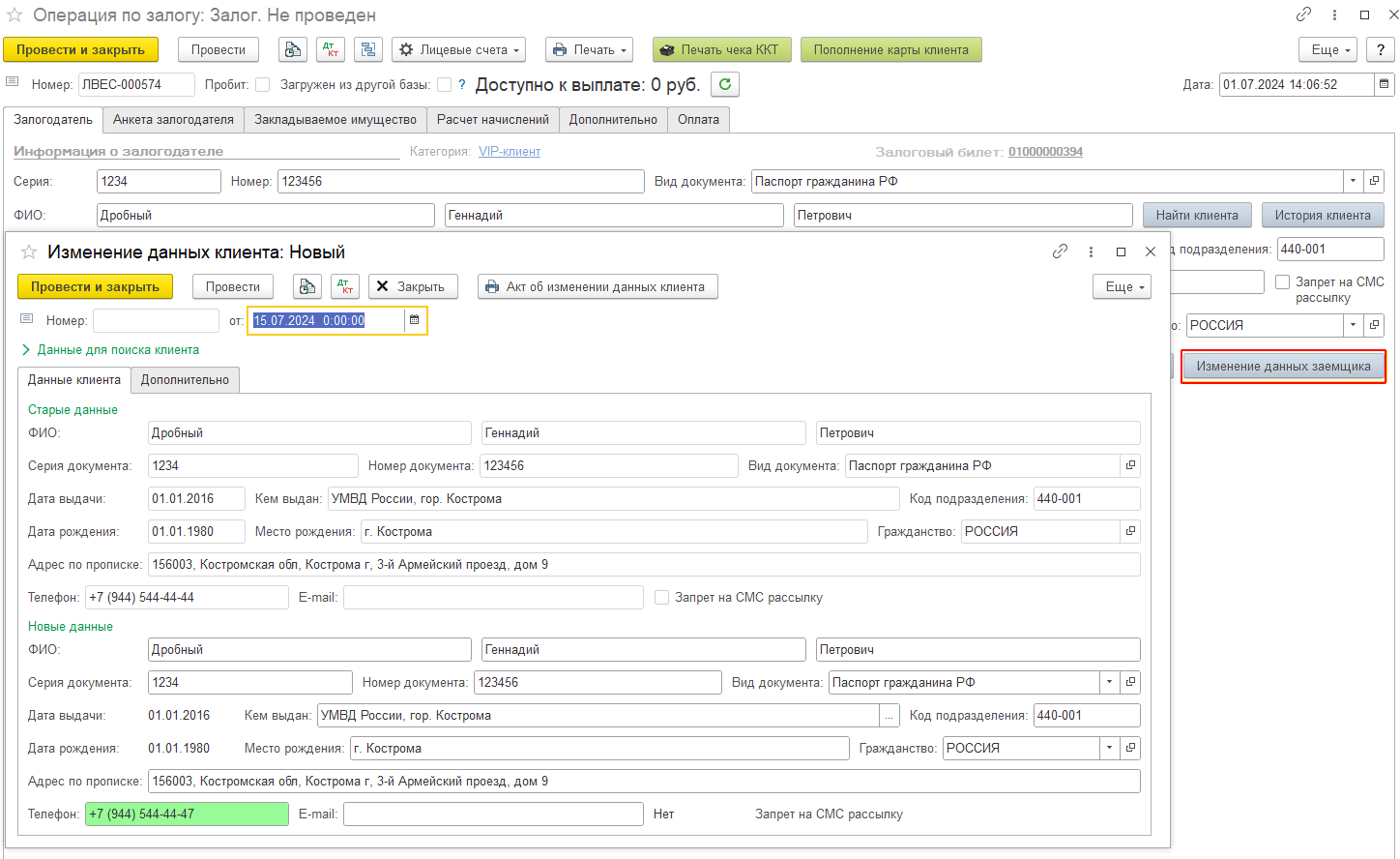The height and width of the screenshot is (859, 1400).
Task: Click document report icon in main toolbar
Action: 293,49
